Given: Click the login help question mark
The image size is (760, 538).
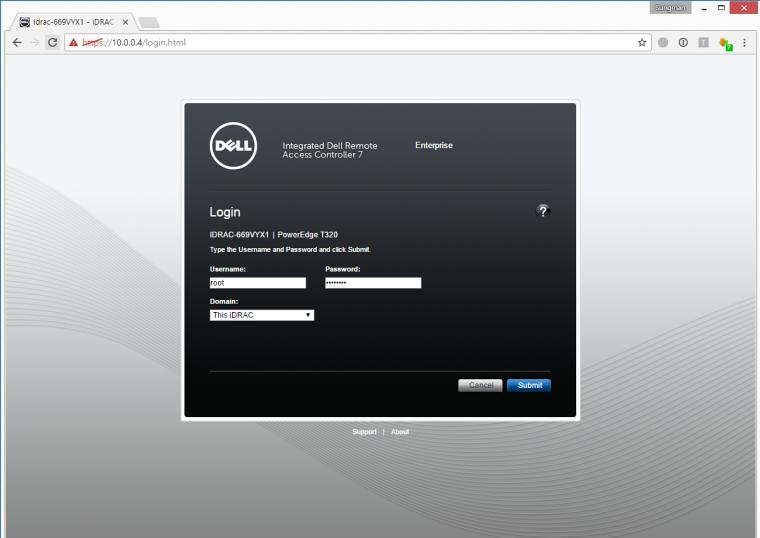Looking at the screenshot, I should click(x=543, y=211).
